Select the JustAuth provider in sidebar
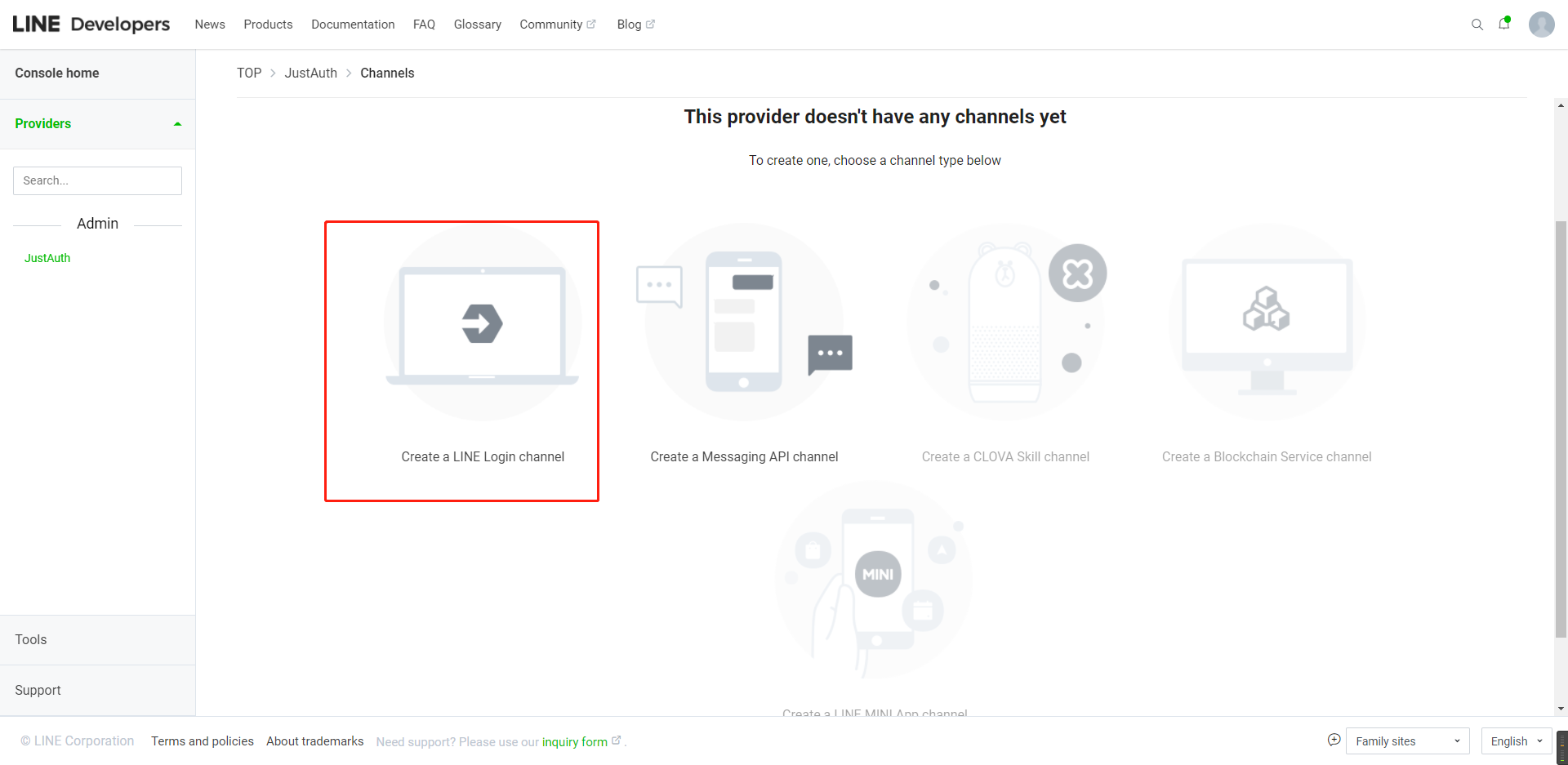Screen dimensions: 1568x765 pos(47,258)
